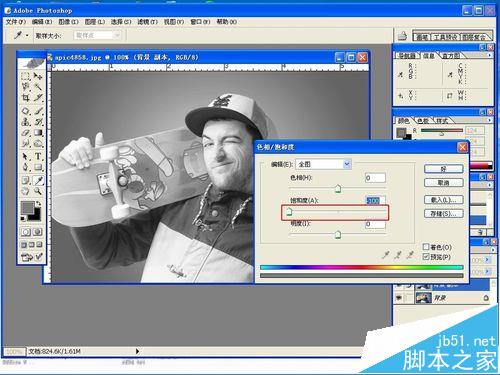This screenshot has width=500, height=375.
Task: Click the 载入 (Load) button
Action: [x=443, y=200]
